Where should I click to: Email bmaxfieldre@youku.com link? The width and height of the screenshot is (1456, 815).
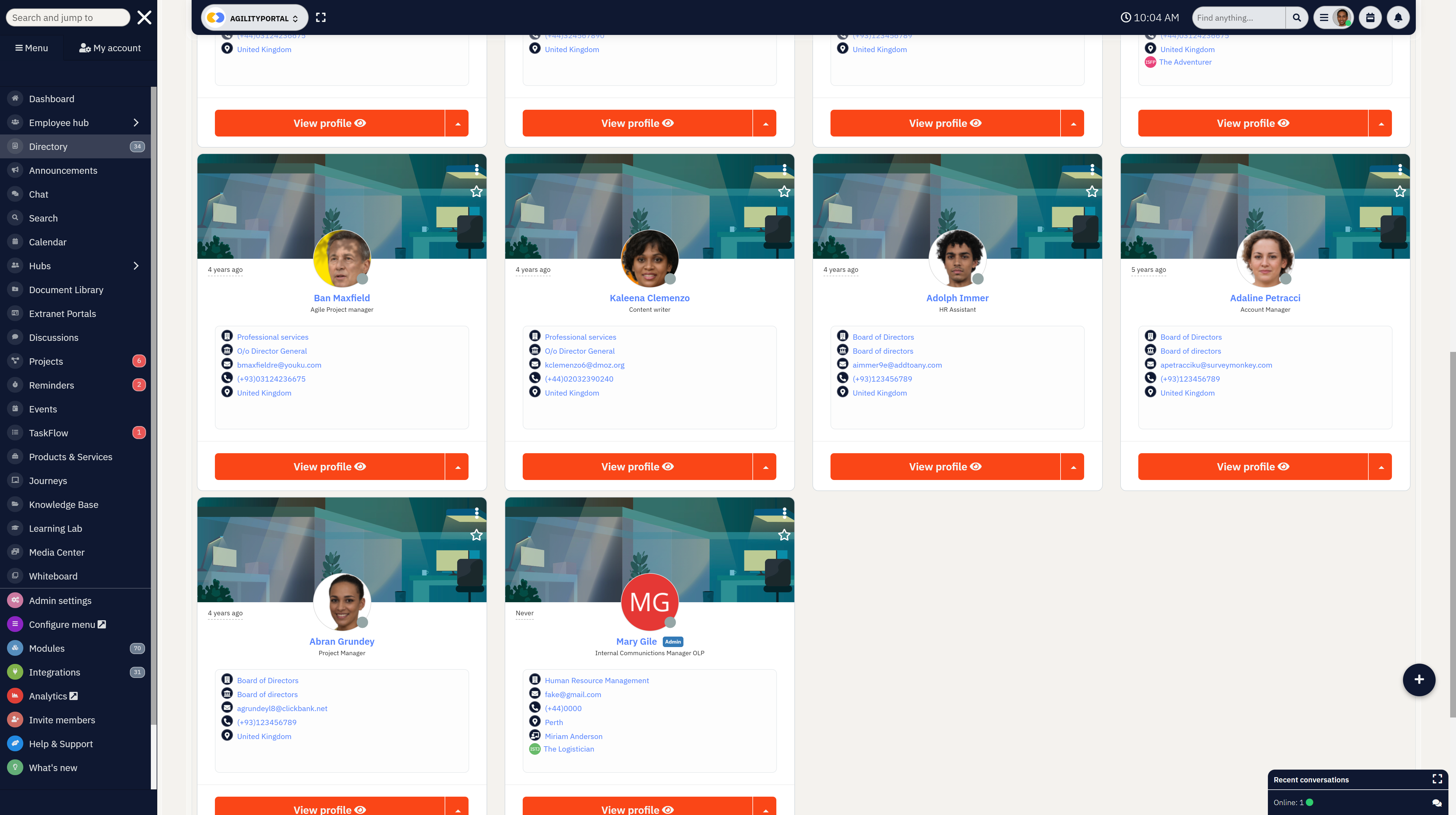(x=279, y=365)
